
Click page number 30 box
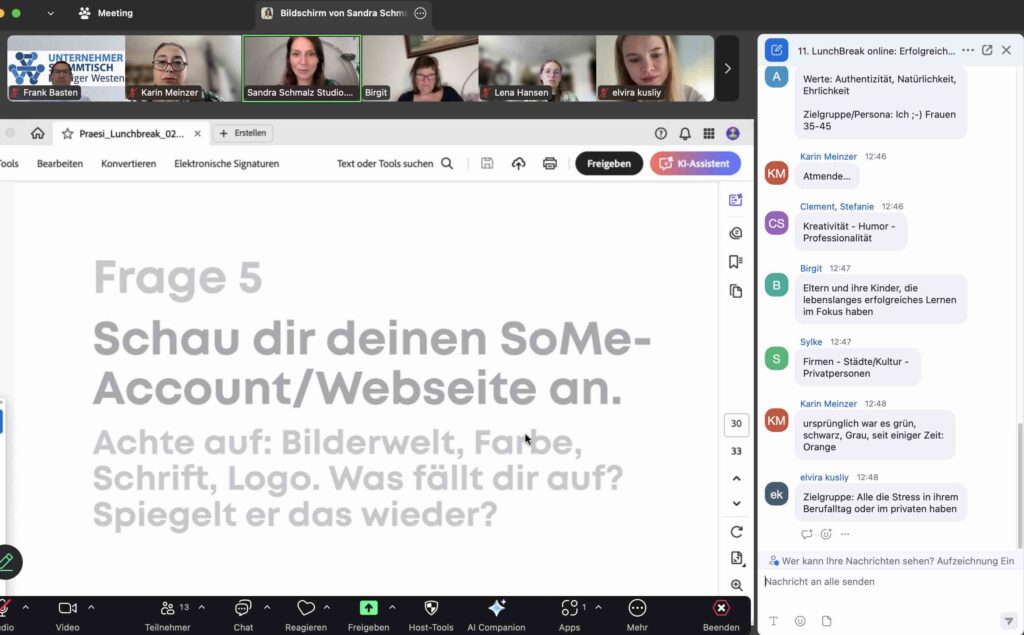736,423
